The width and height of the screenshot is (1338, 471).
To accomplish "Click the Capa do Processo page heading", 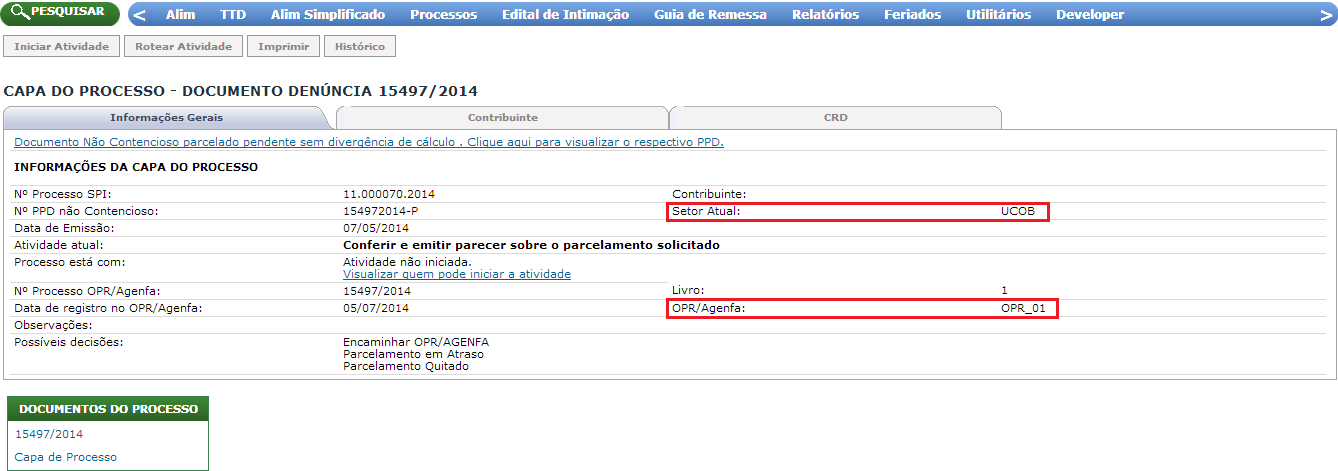I will pyautogui.click(x=241, y=91).
